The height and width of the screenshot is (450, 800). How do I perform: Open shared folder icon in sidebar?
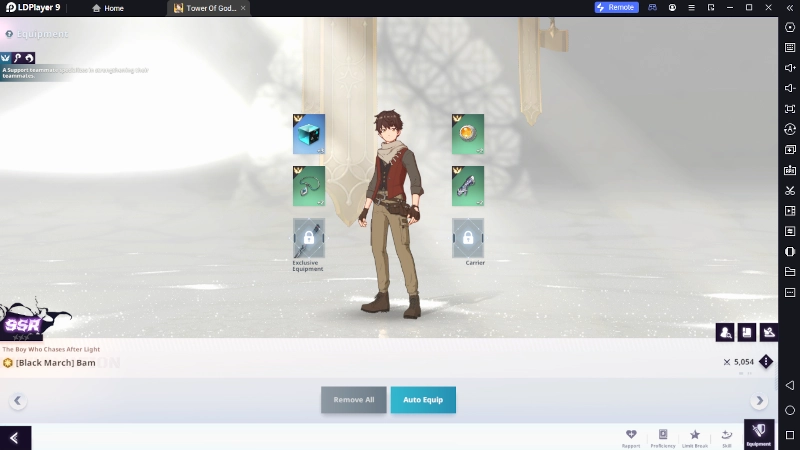pos(790,272)
